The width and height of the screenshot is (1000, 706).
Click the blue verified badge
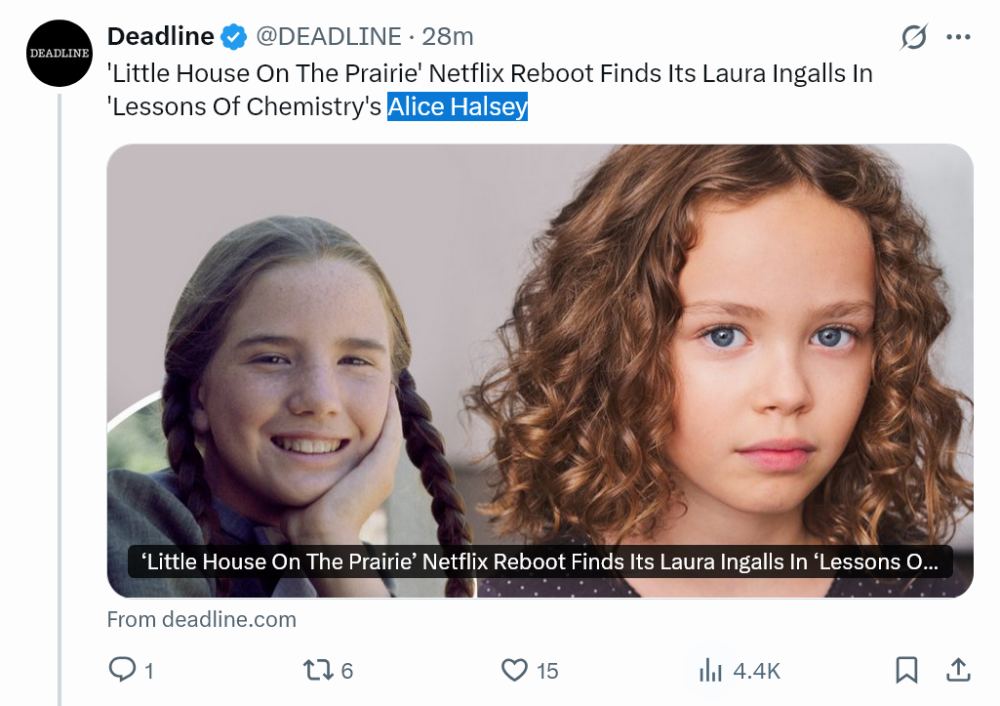(x=233, y=38)
